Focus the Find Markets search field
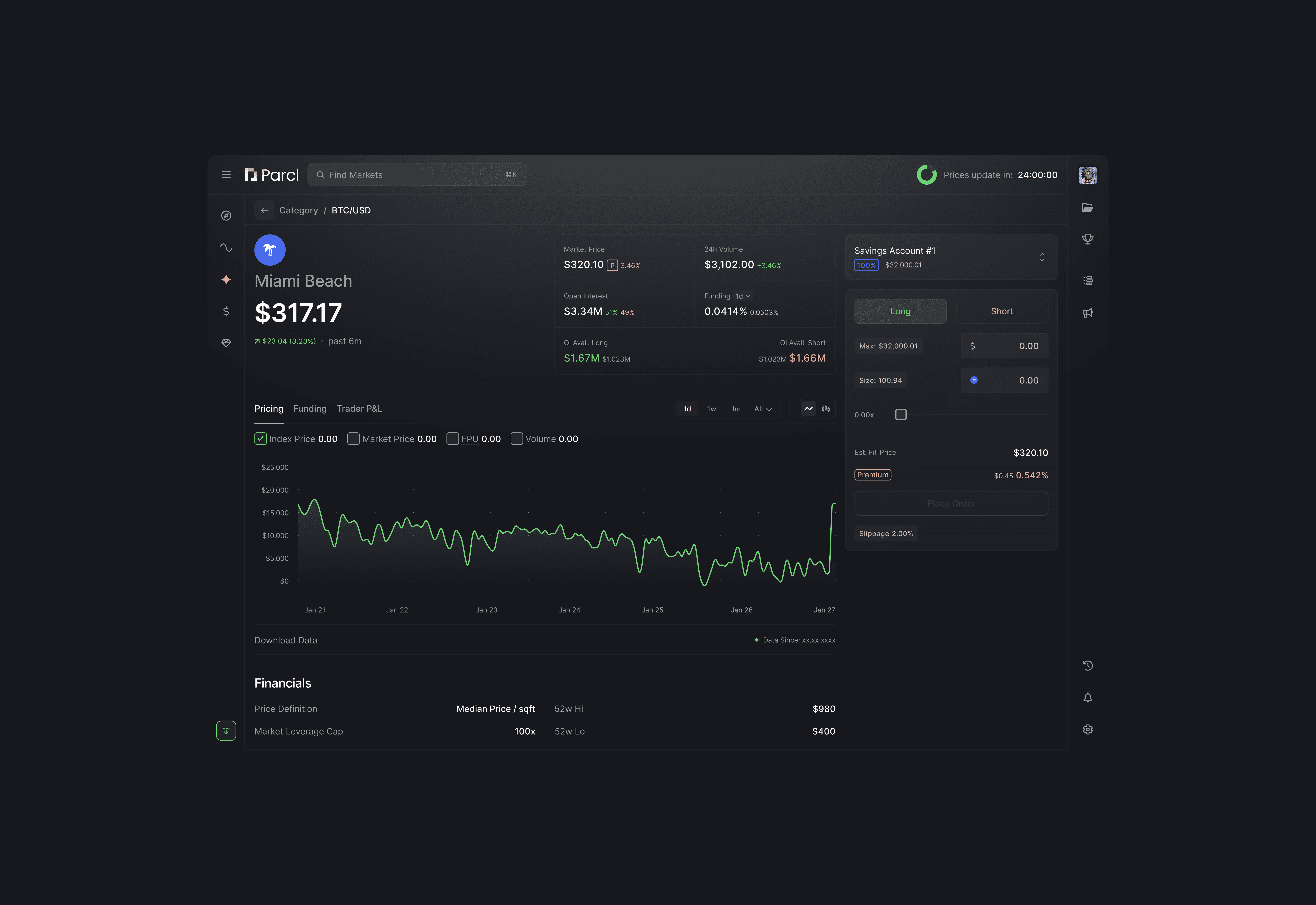This screenshot has width=1316, height=905. click(x=417, y=175)
